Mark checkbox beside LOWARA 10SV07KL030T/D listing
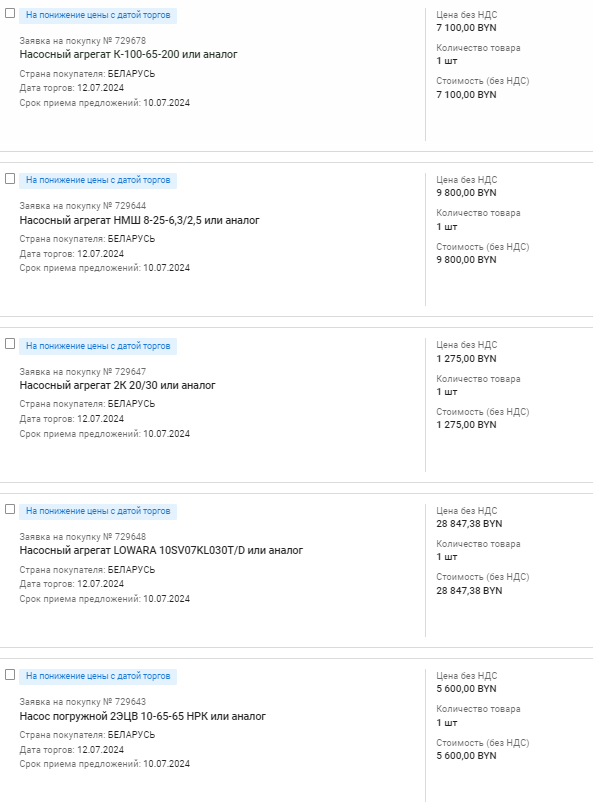Screen dimensions: 593x803 click(x=10, y=509)
